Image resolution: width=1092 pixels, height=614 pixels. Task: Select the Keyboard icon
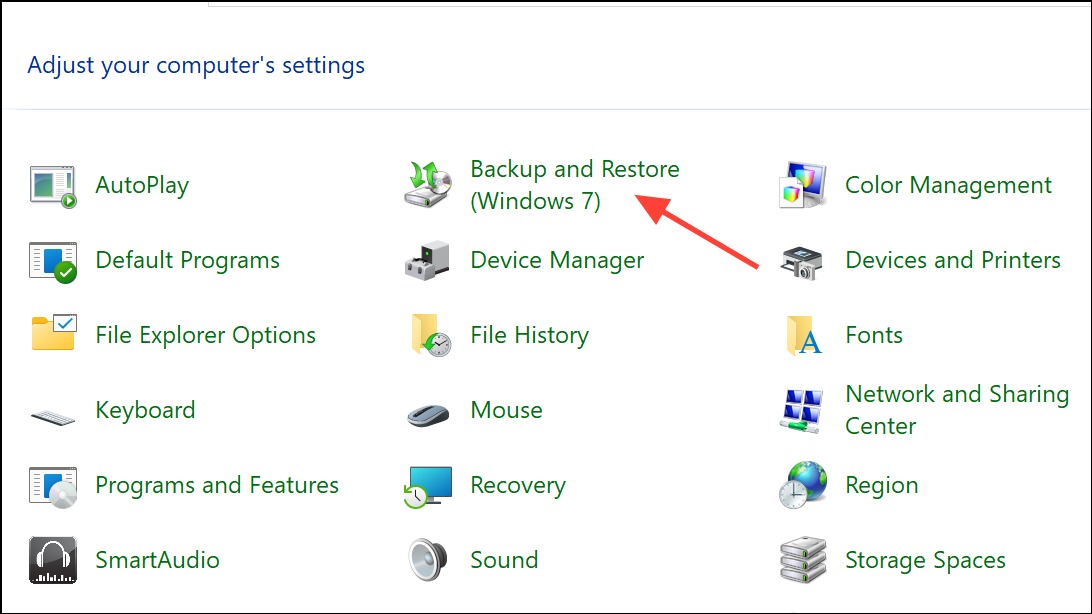pos(53,412)
